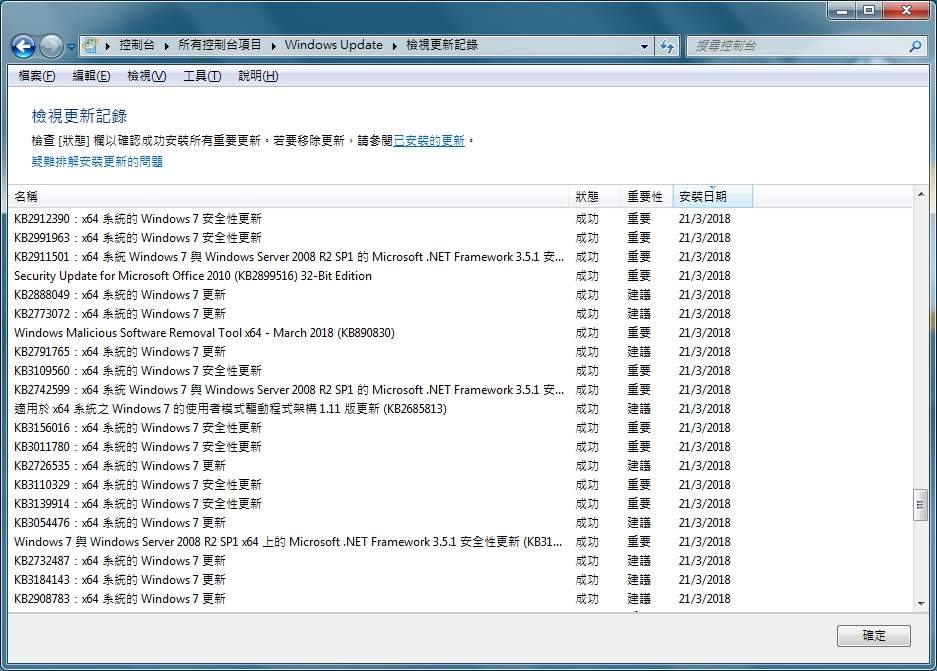Select the KB2732487 update row

[460, 561]
